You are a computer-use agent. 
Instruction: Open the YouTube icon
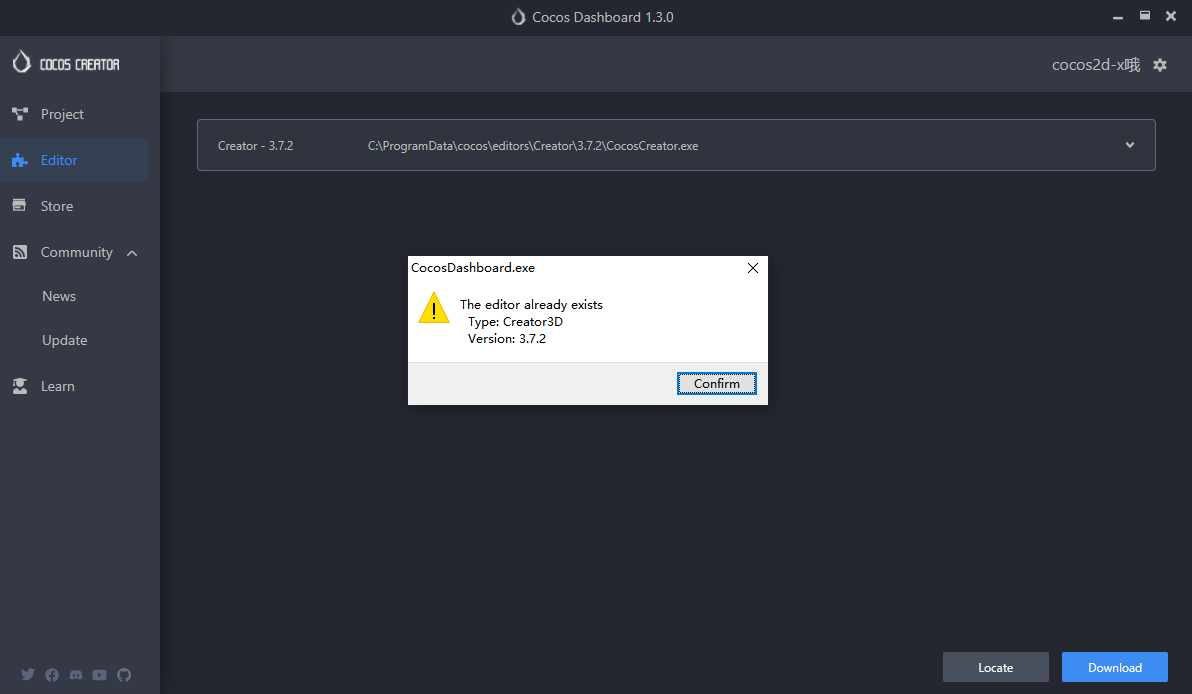tap(99, 675)
